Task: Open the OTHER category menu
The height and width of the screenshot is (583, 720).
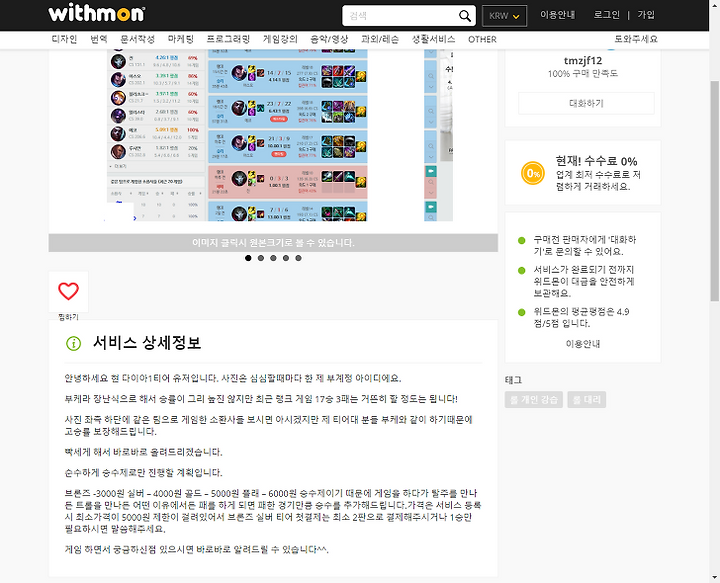Action: point(482,39)
